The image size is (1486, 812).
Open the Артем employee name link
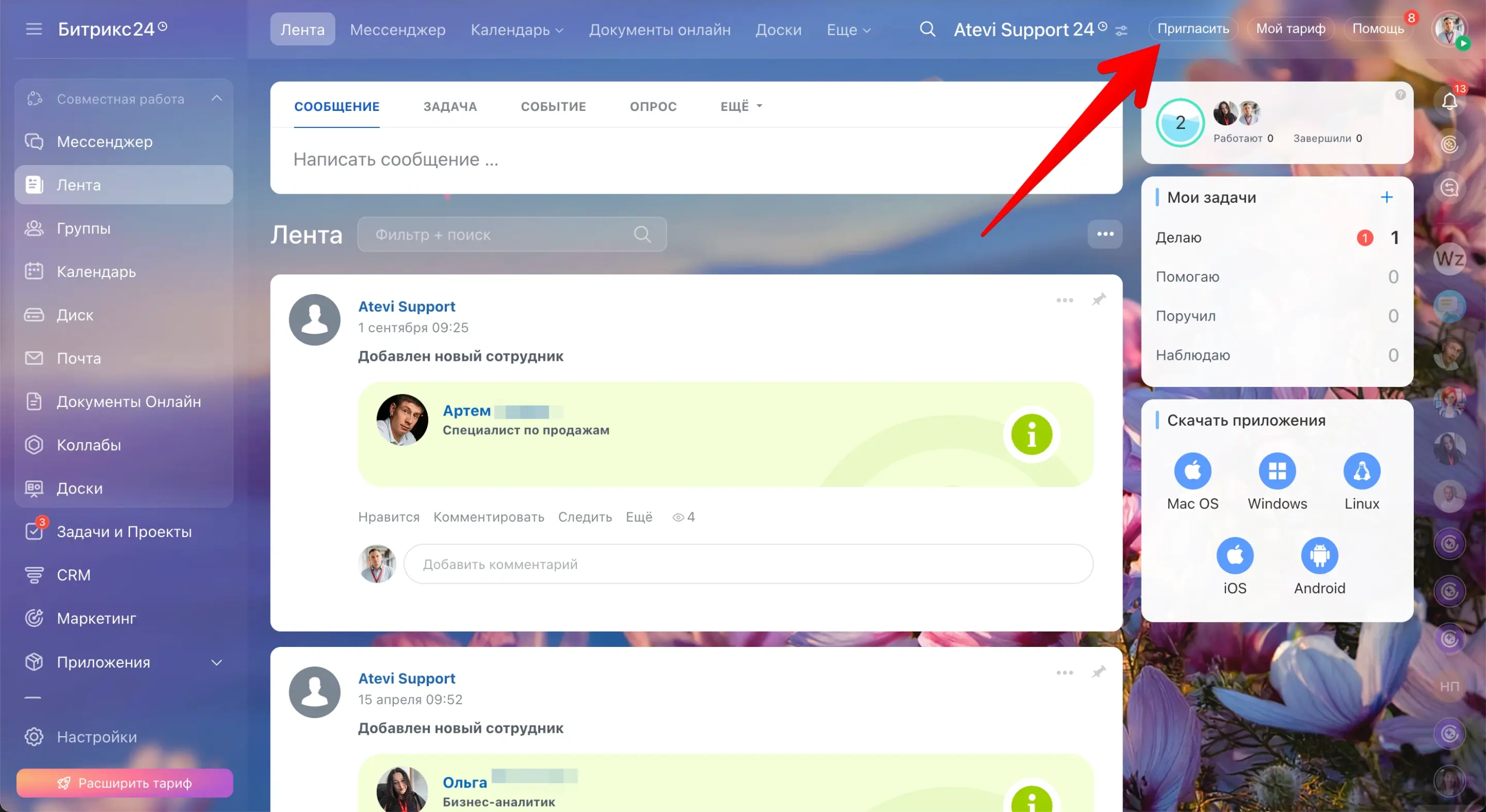point(466,411)
